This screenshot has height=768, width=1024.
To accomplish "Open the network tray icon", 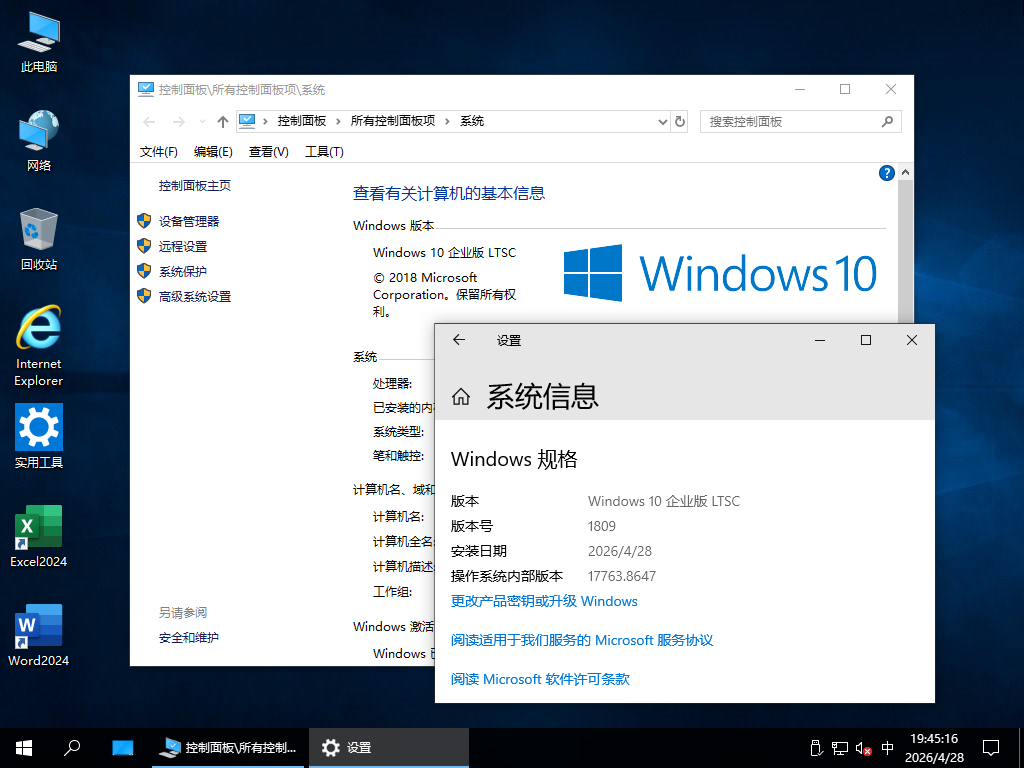I will (x=840, y=748).
